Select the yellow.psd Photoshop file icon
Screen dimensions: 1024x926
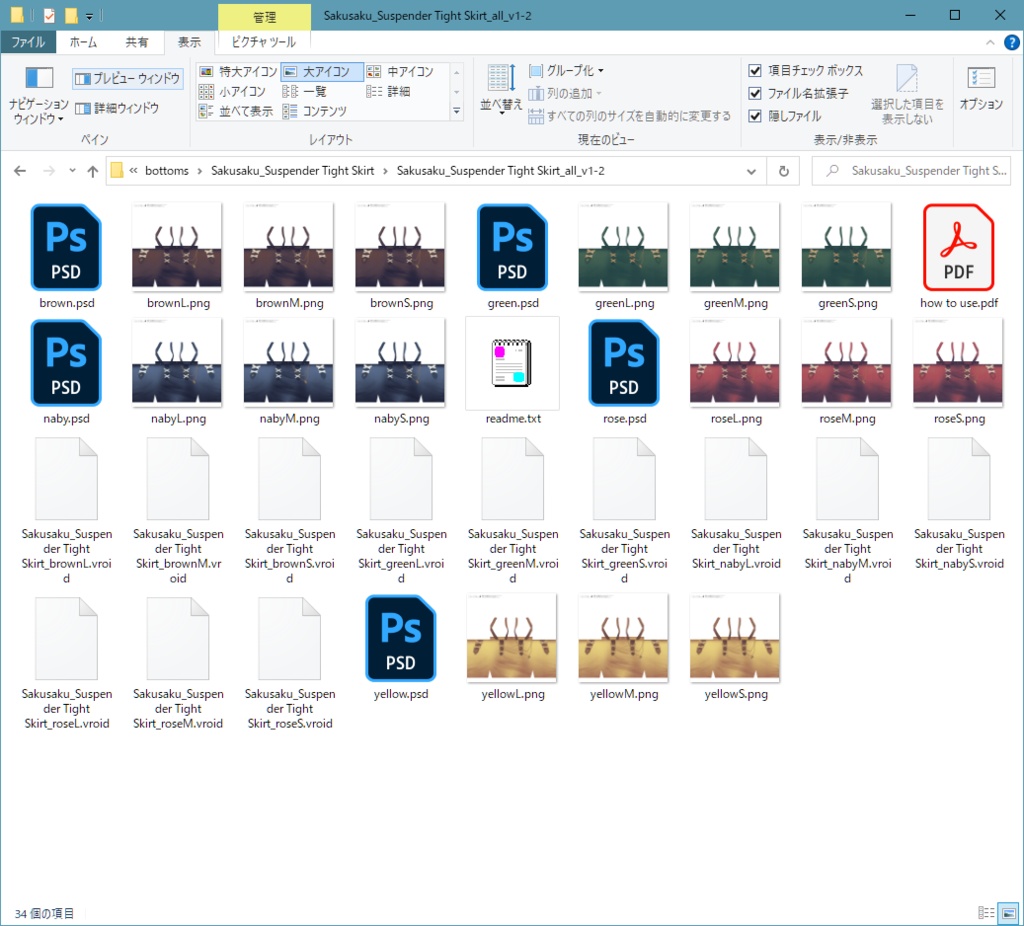pyautogui.click(x=400, y=638)
